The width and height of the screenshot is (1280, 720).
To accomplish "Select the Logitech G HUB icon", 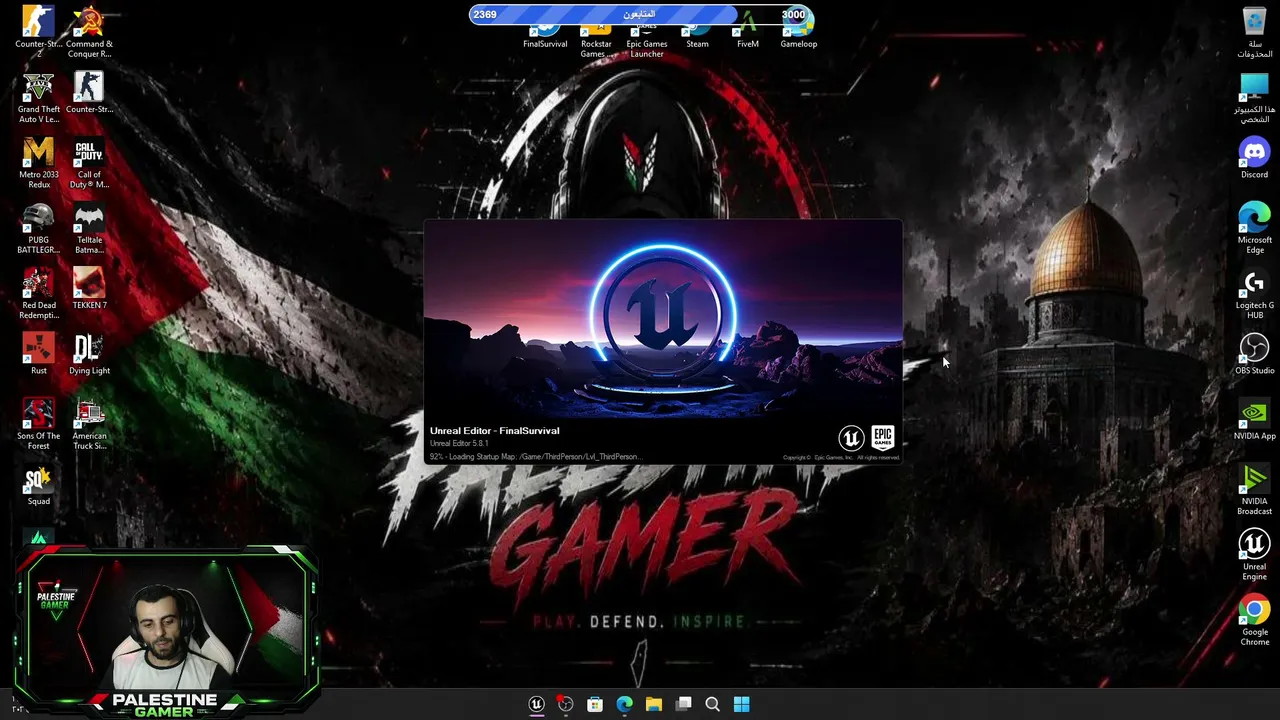I will click(x=1254, y=293).
